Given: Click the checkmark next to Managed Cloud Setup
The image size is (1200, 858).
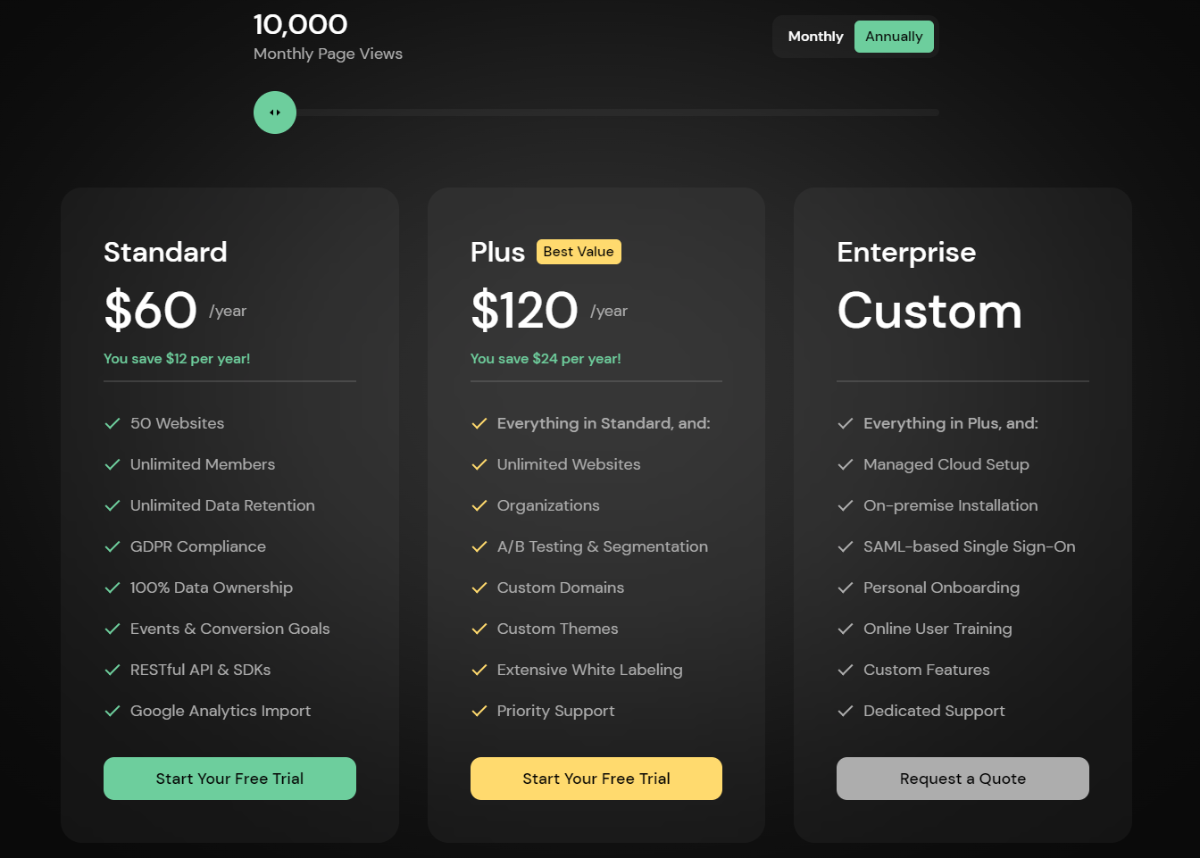Looking at the screenshot, I should [x=845, y=464].
